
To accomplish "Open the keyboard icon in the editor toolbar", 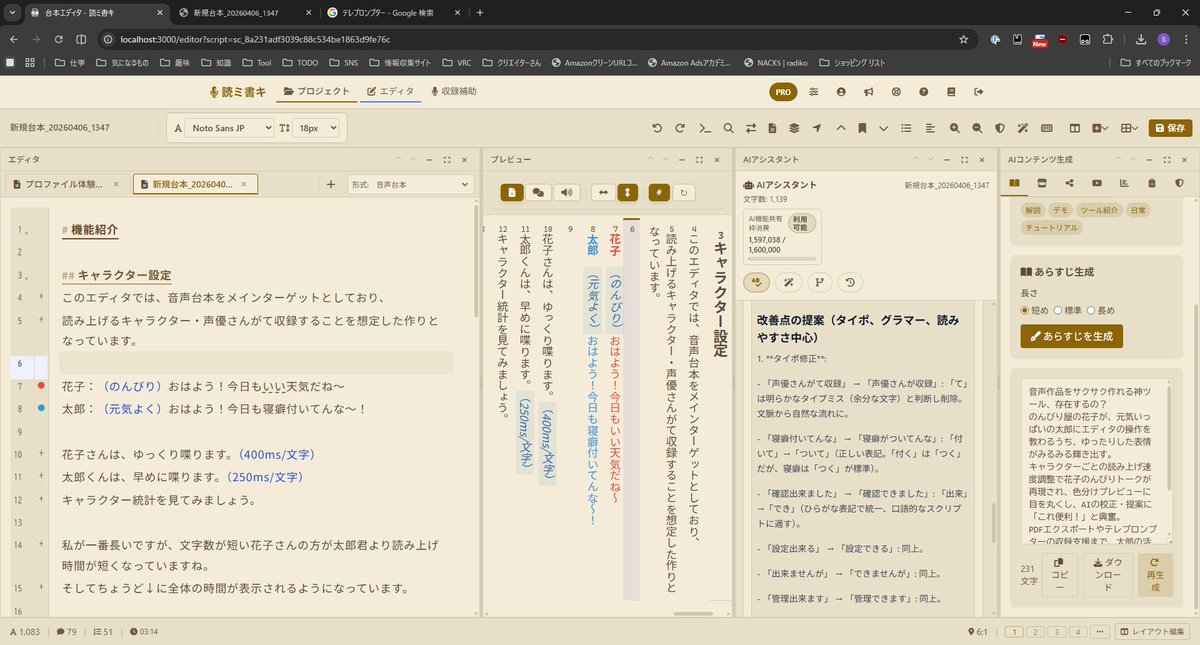I will pyautogui.click(x=1046, y=128).
